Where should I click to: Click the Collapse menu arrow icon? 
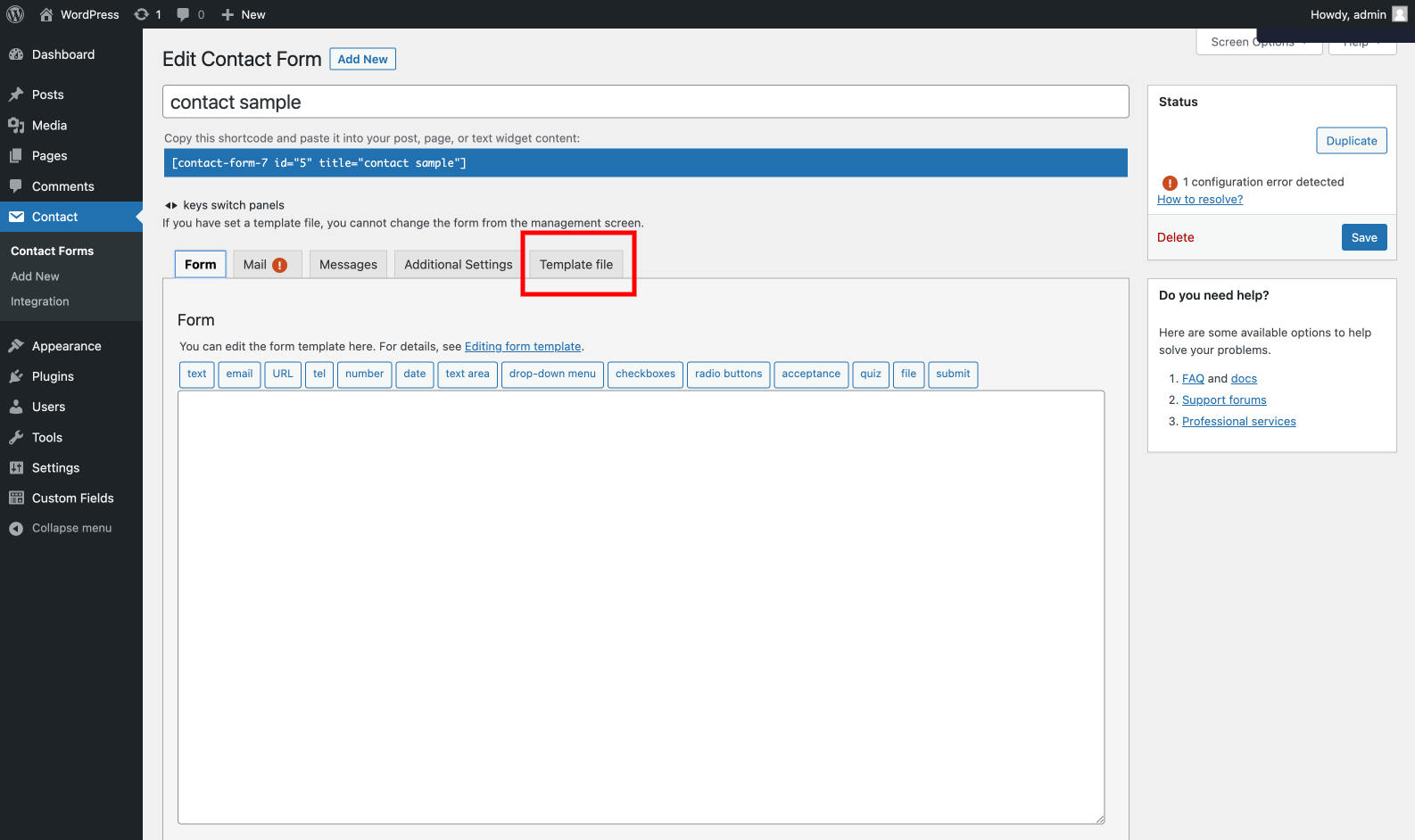pos(16,529)
